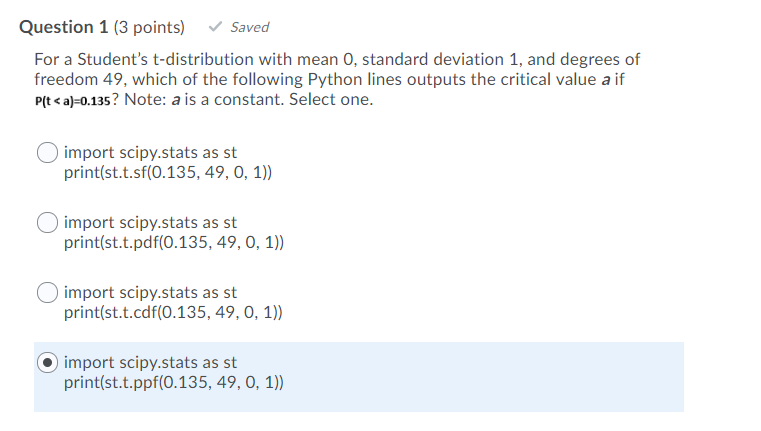Viewport: 761px width, 431px height.
Task: Click the import line above the st.t.cdf print
Action: coord(150,293)
